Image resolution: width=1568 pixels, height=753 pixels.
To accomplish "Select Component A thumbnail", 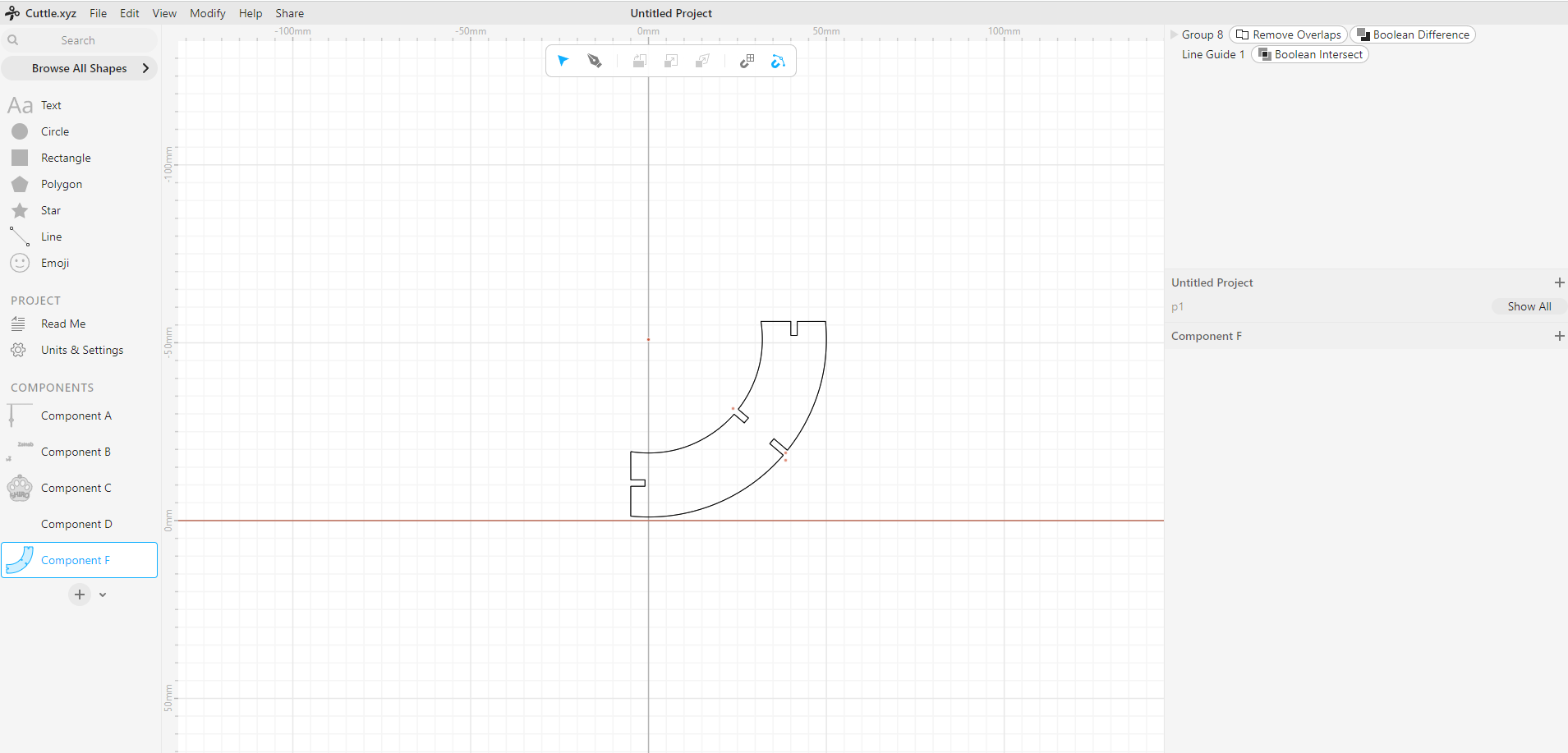I will pos(20,416).
